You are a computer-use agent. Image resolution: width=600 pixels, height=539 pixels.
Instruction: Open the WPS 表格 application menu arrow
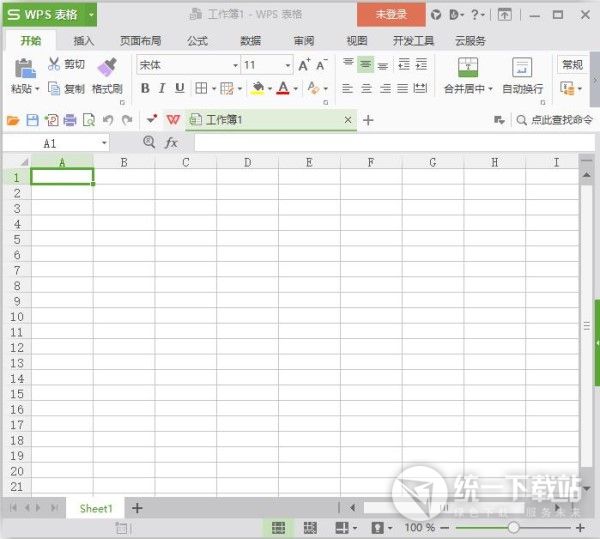(91, 15)
